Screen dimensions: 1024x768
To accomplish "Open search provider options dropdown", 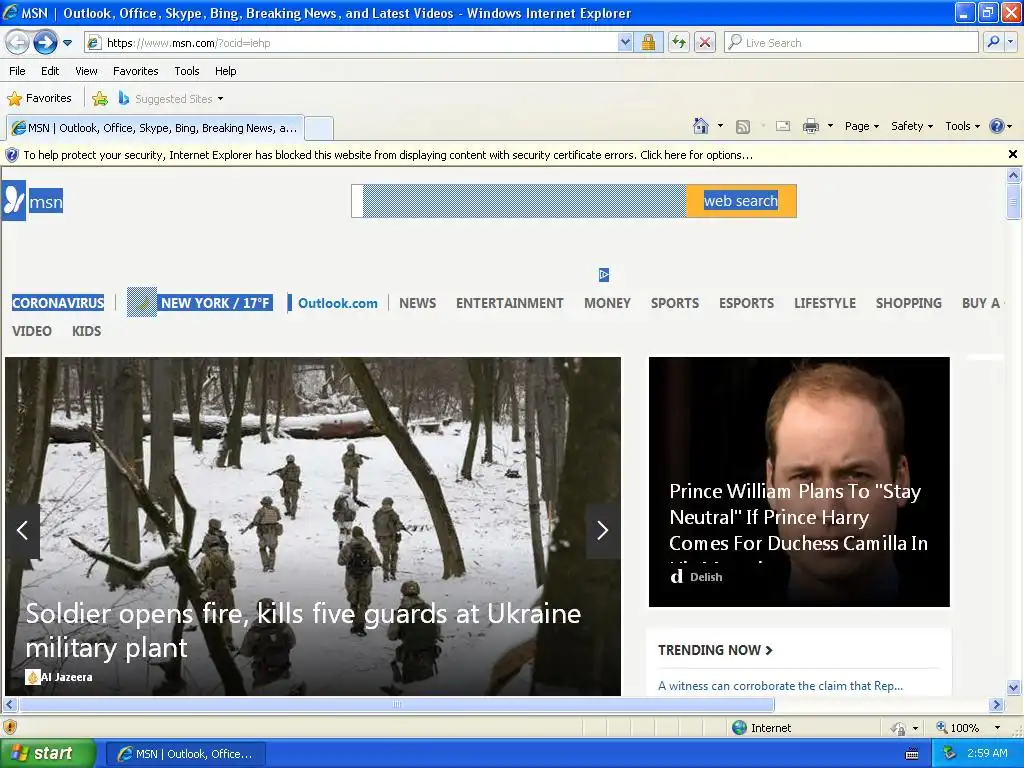I will [x=1010, y=42].
